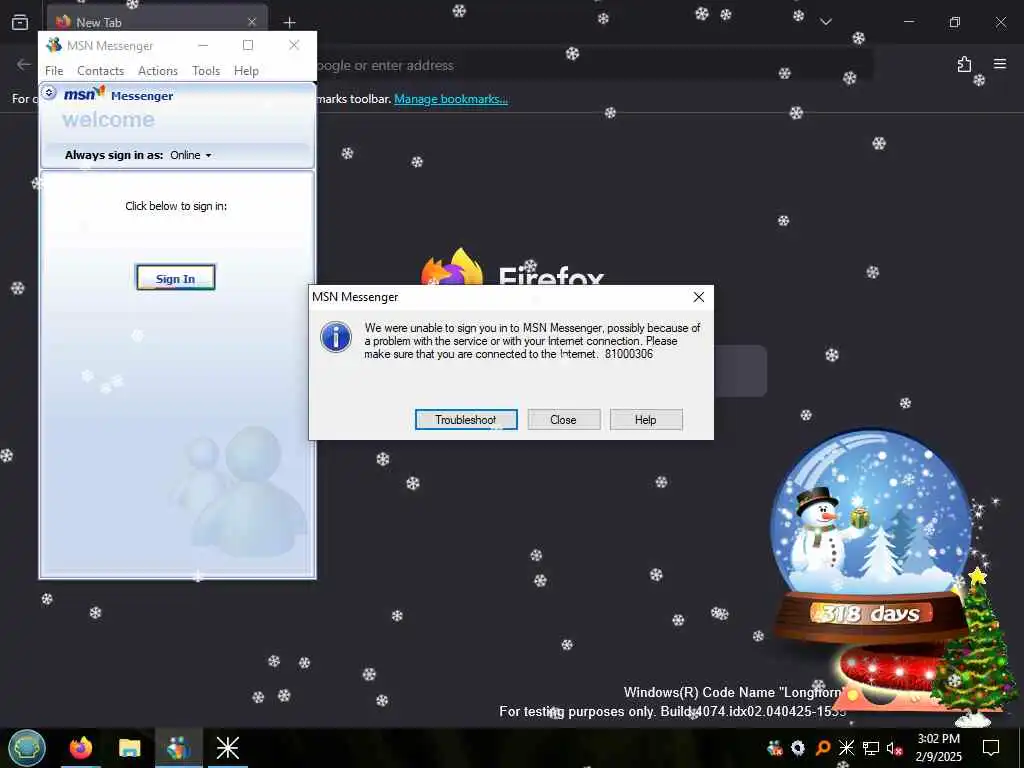Go back using the Firefox back arrow
The image size is (1024, 768).
point(24,64)
